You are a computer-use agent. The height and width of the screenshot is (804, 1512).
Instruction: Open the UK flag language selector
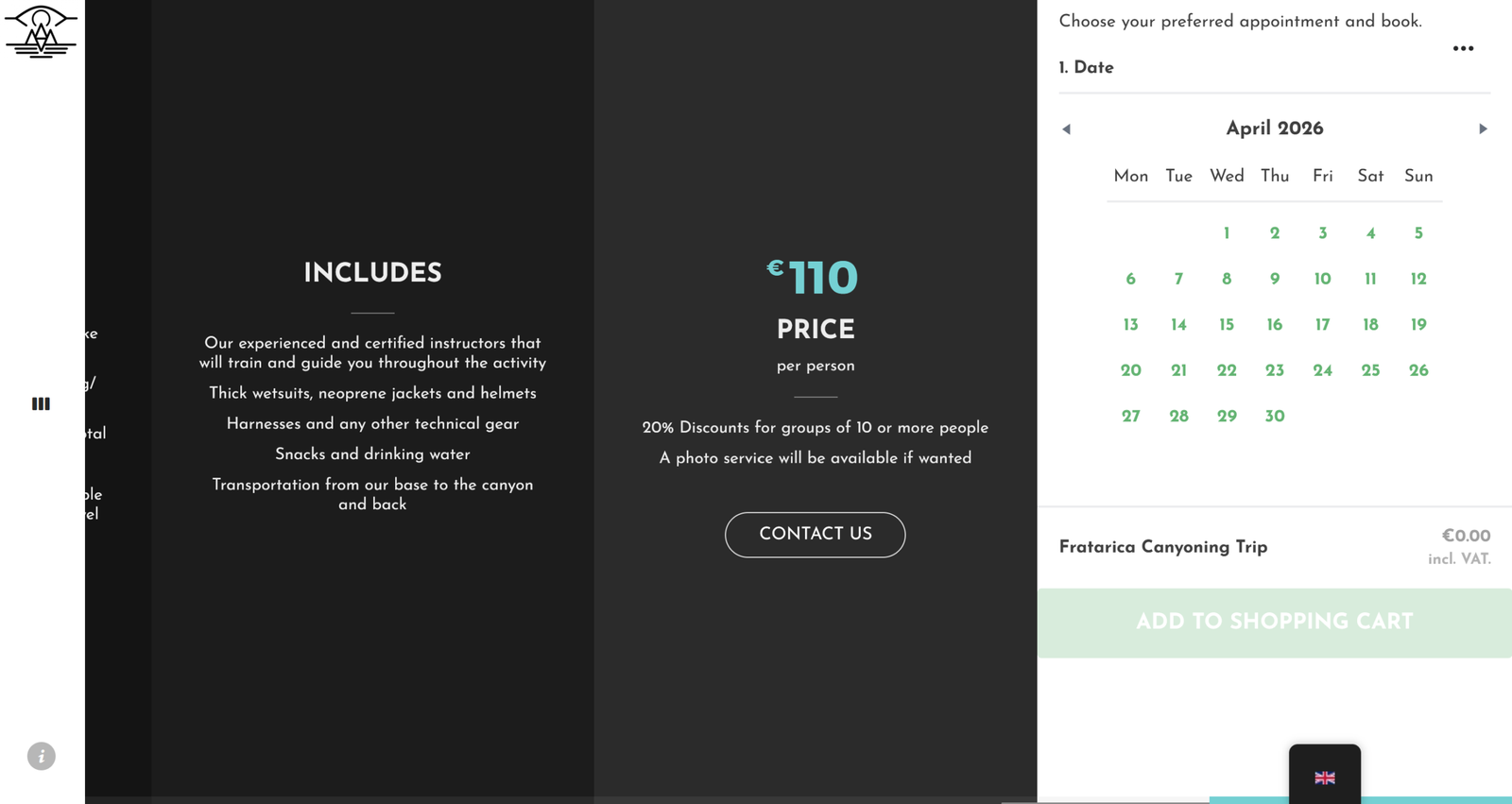point(1325,778)
